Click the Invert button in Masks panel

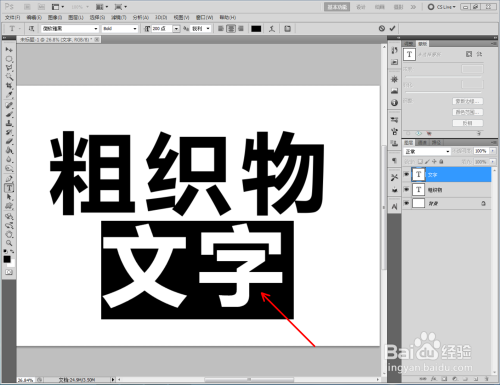pos(468,123)
